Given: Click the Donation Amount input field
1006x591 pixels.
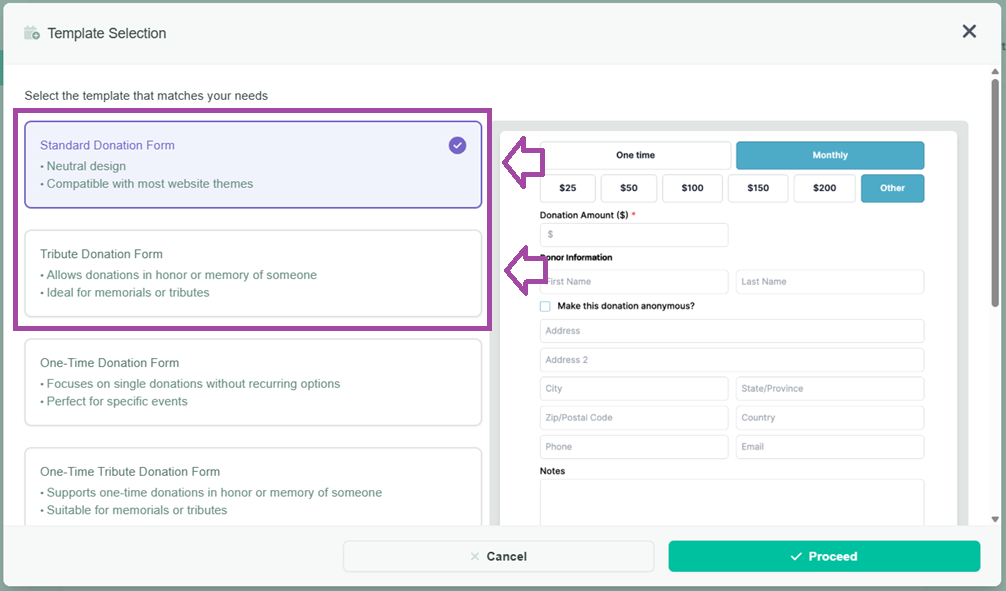Looking at the screenshot, I should pyautogui.click(x=634, y=235).
